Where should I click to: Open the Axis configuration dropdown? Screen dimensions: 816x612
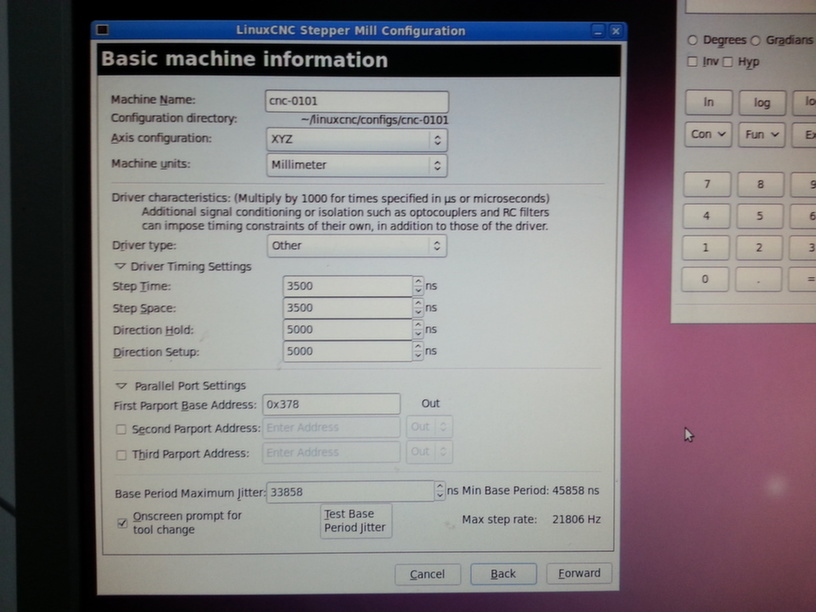click(357, 139)
